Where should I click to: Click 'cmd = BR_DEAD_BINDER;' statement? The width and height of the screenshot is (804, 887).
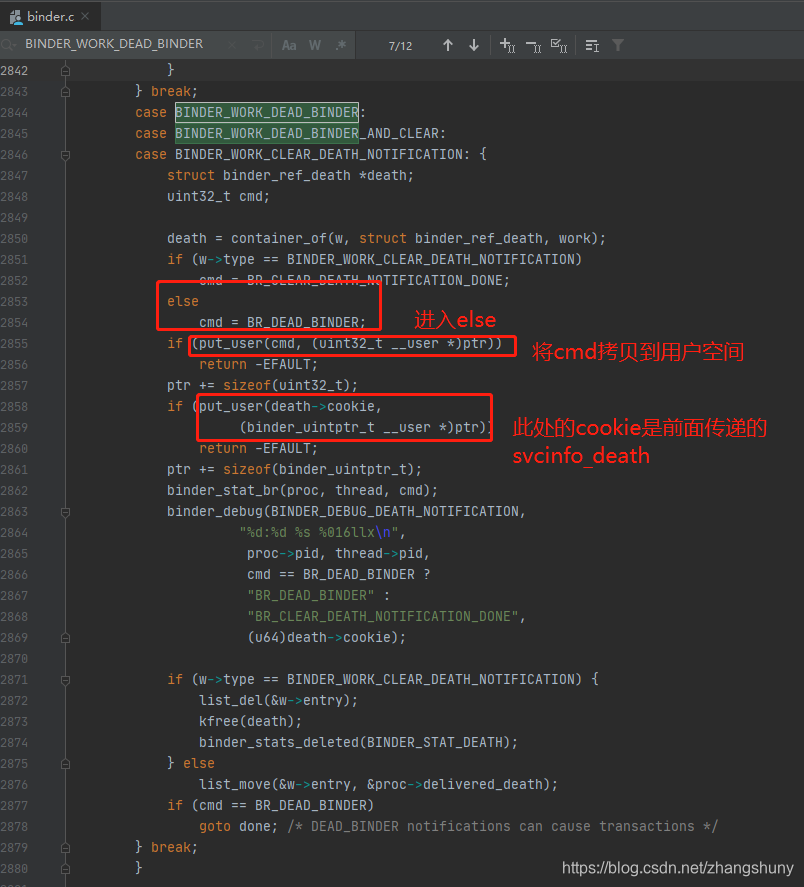[282, 322]
